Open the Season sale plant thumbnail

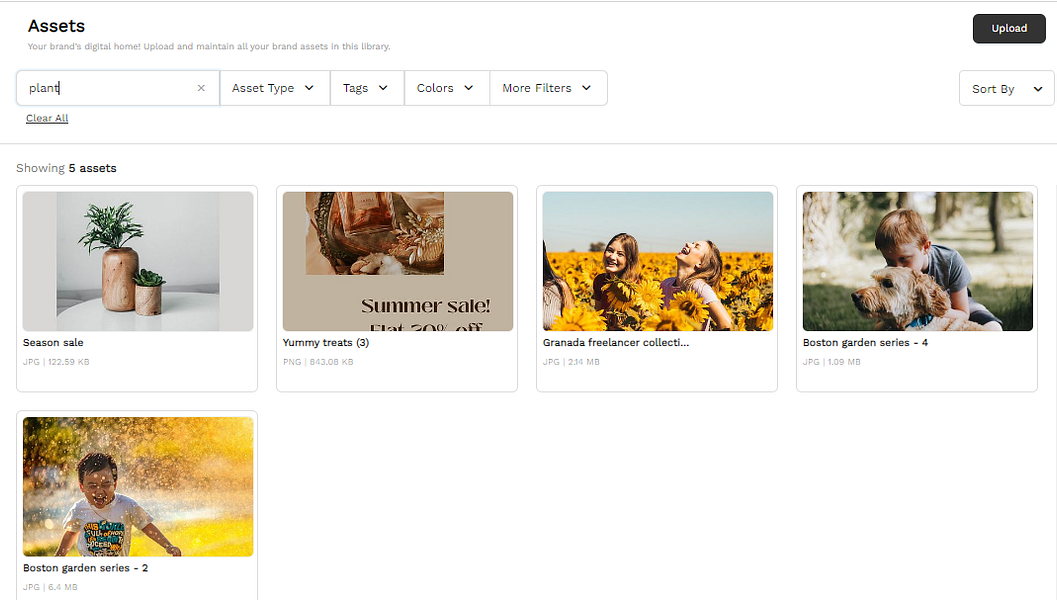(138, 262)
